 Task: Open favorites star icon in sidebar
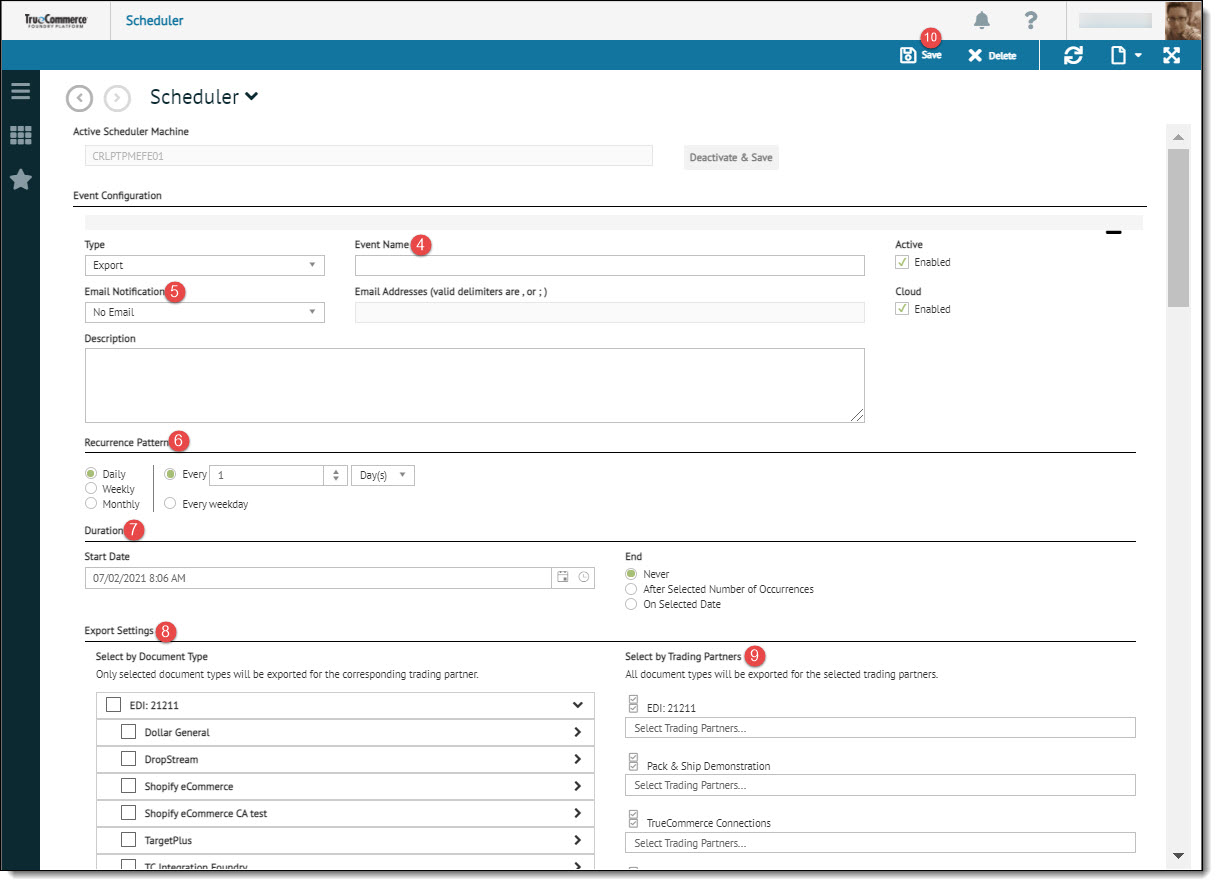click(20, 180)
